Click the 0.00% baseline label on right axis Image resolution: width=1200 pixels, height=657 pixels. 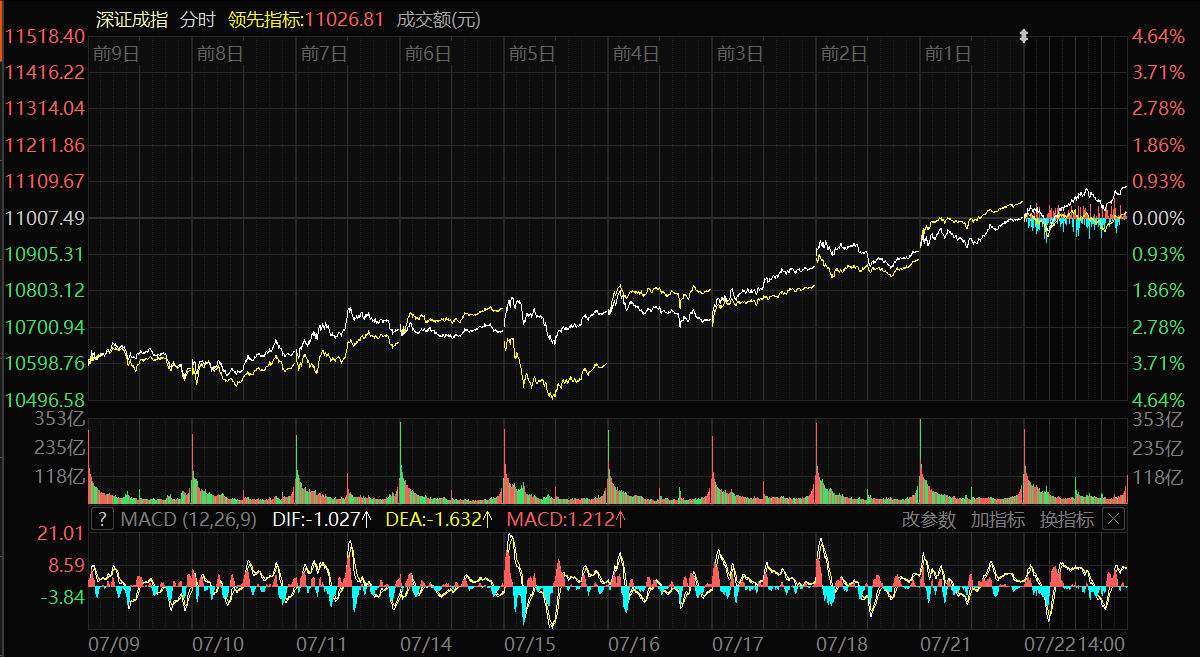[x=1160, y=218]
